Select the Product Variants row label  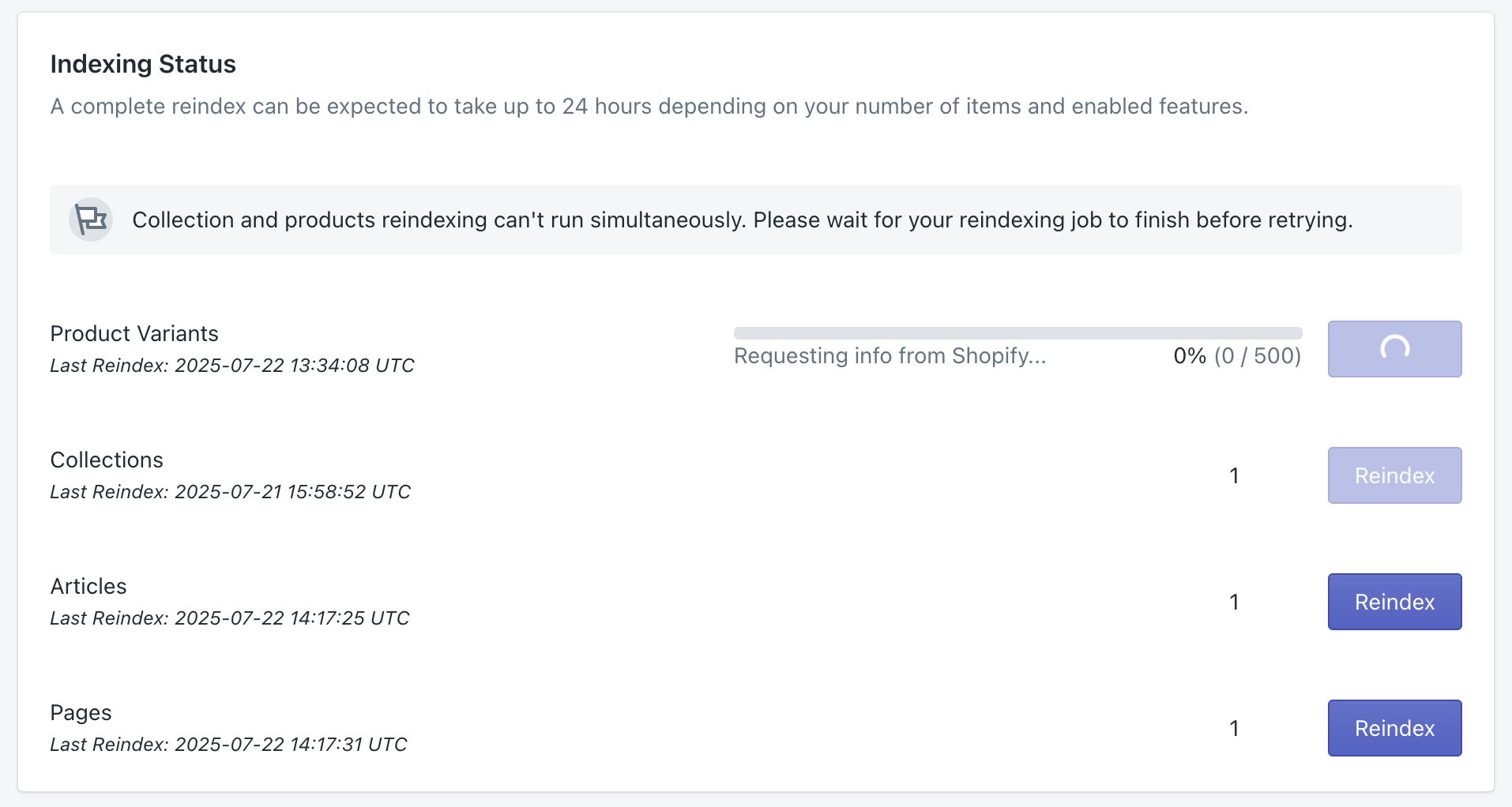click(134, 333)
